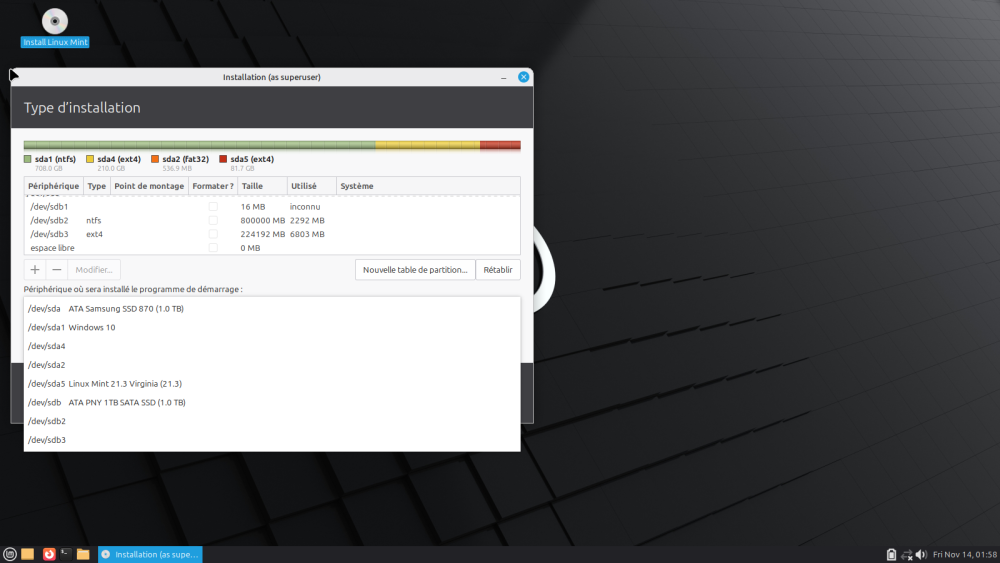Click the red sda5 ext4 legend swatch
Screen dimensions: 1000x563
click(223, 159)
